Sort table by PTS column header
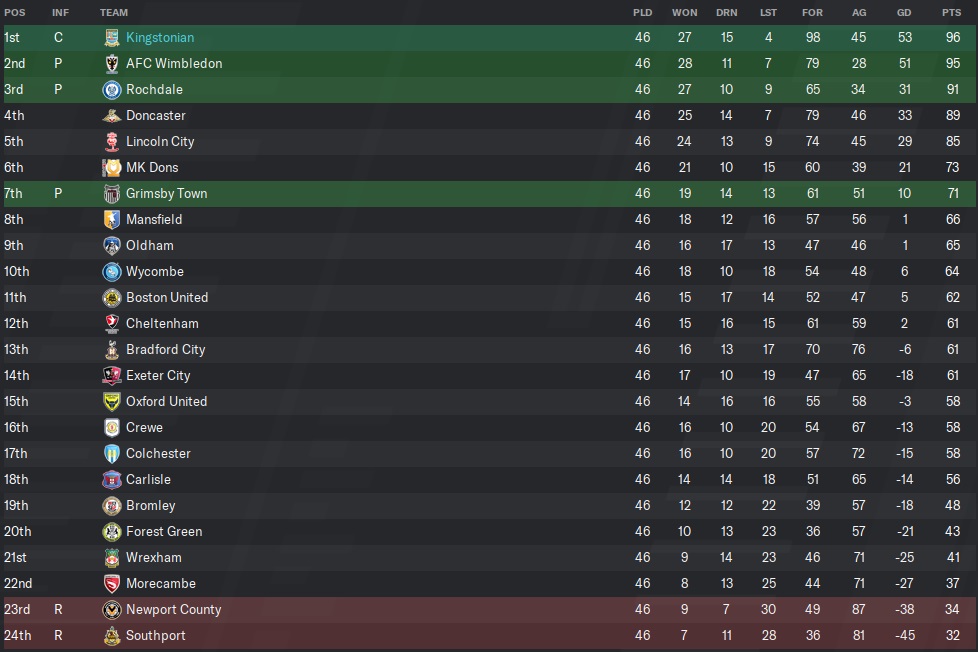This screenshot has width=978, height=652. point(951,12)
